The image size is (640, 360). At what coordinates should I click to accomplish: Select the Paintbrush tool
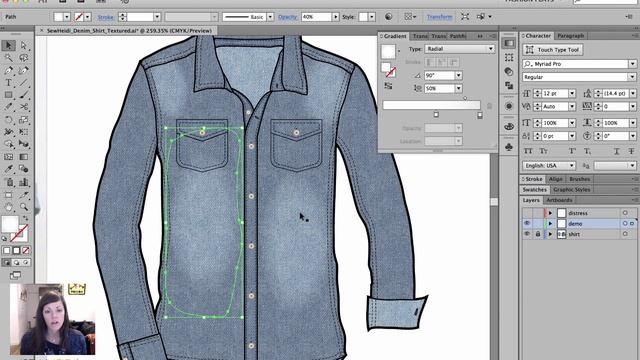coord(24,95)
